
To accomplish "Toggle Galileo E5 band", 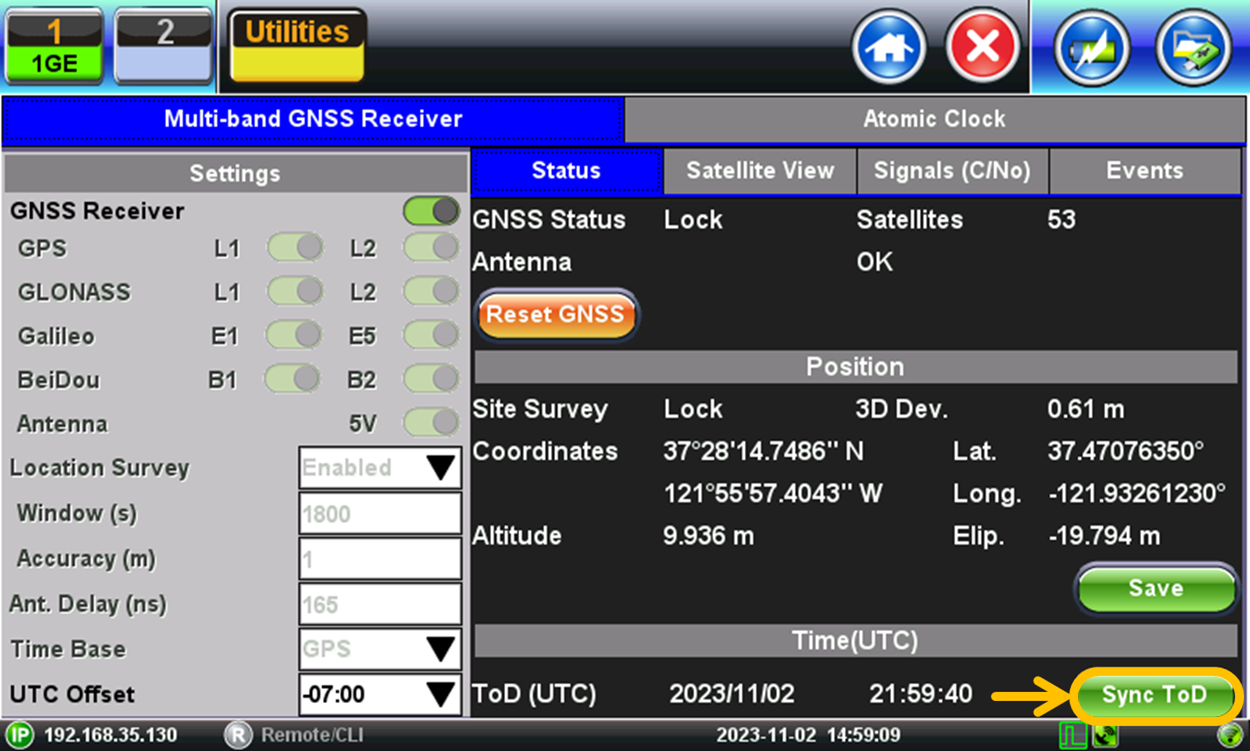I will click(430, 336).
